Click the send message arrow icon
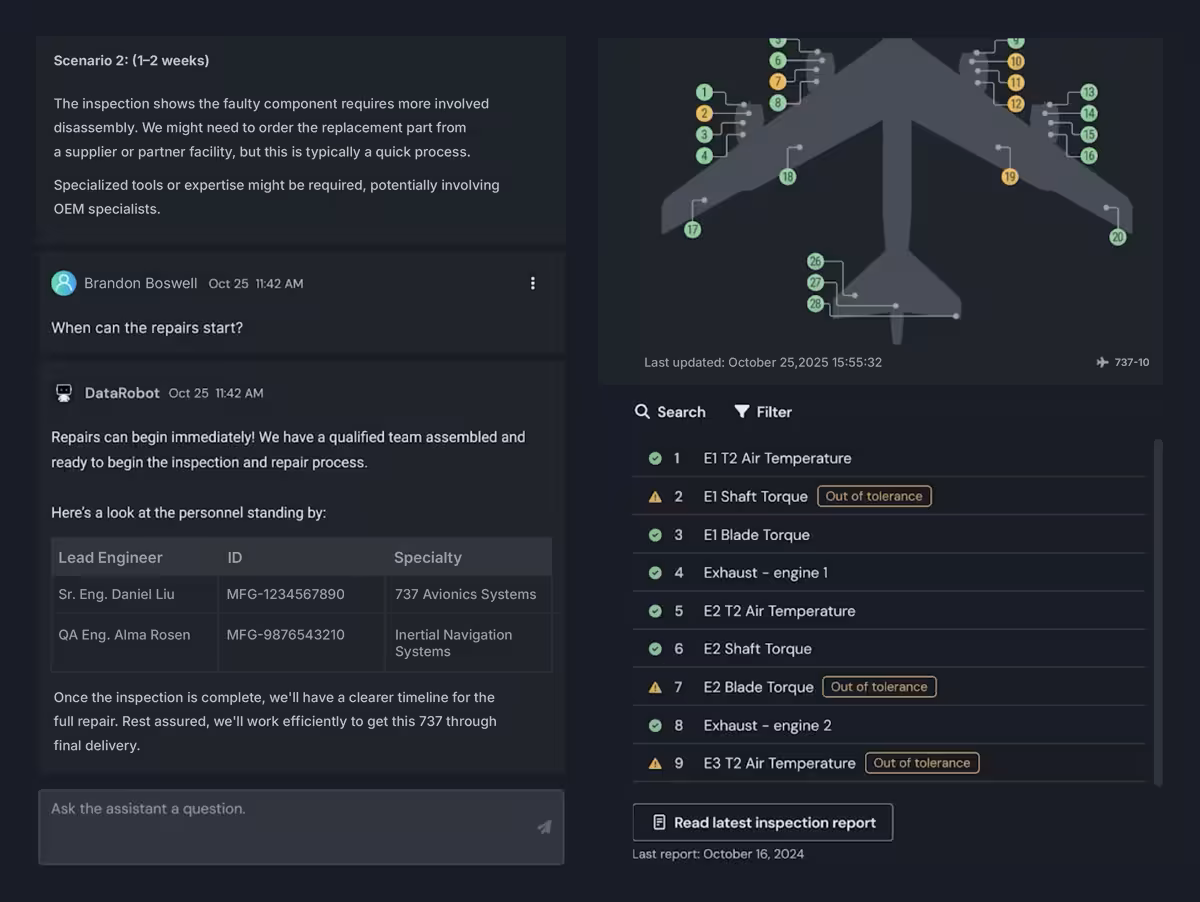1200x902 pixels. pos(544,827)
